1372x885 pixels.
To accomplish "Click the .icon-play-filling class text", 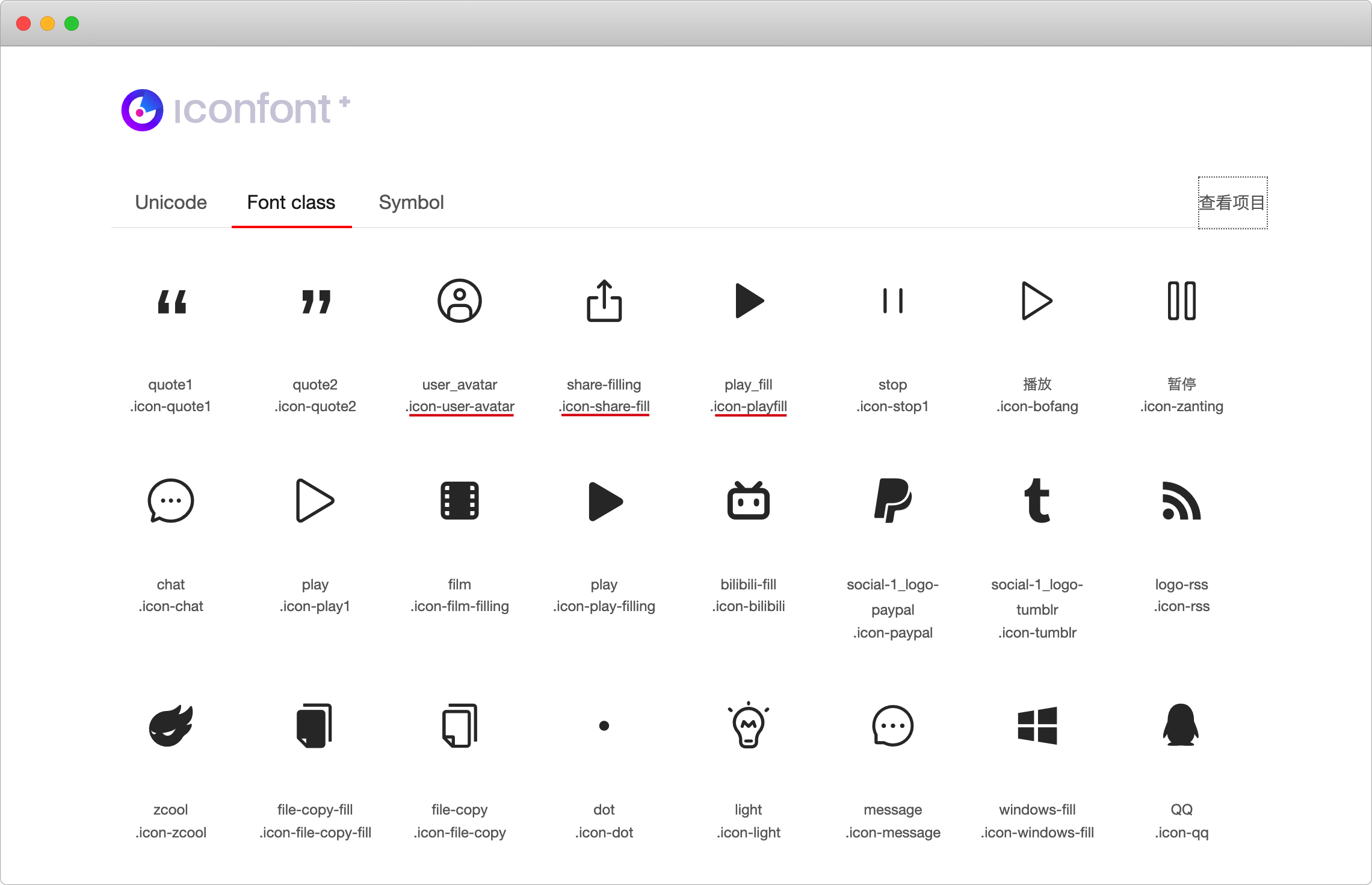I will tap(604, 606).
